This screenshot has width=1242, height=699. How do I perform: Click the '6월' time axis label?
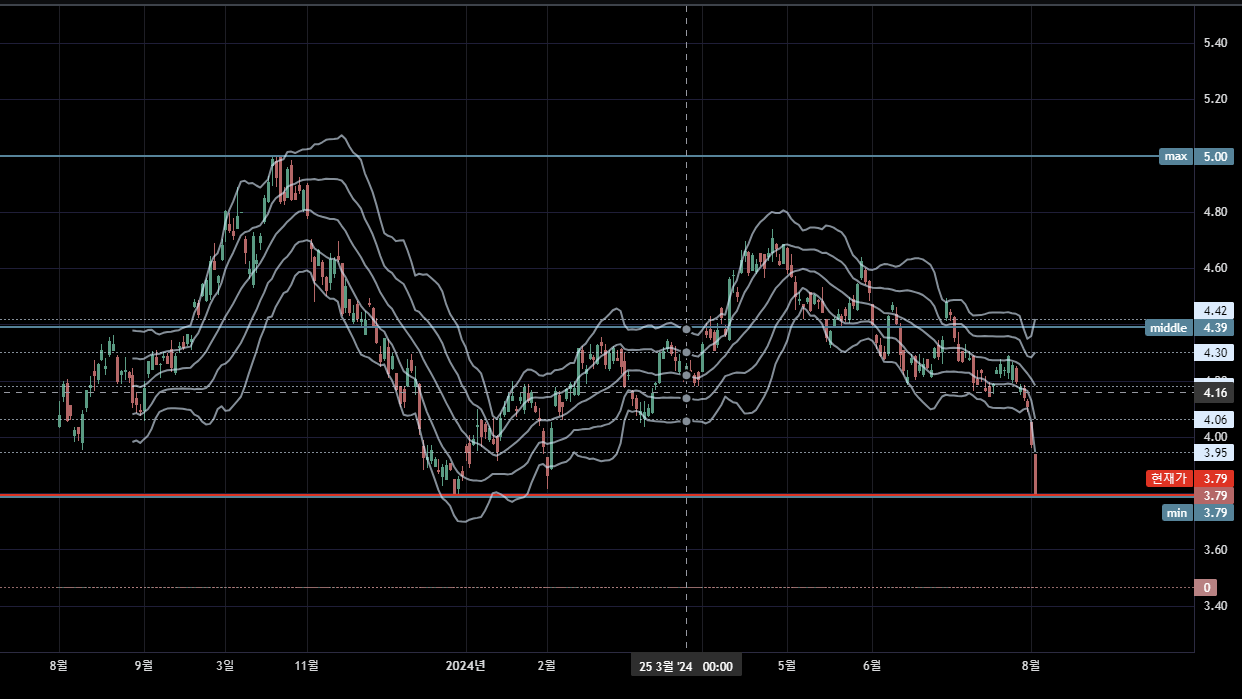873,665
